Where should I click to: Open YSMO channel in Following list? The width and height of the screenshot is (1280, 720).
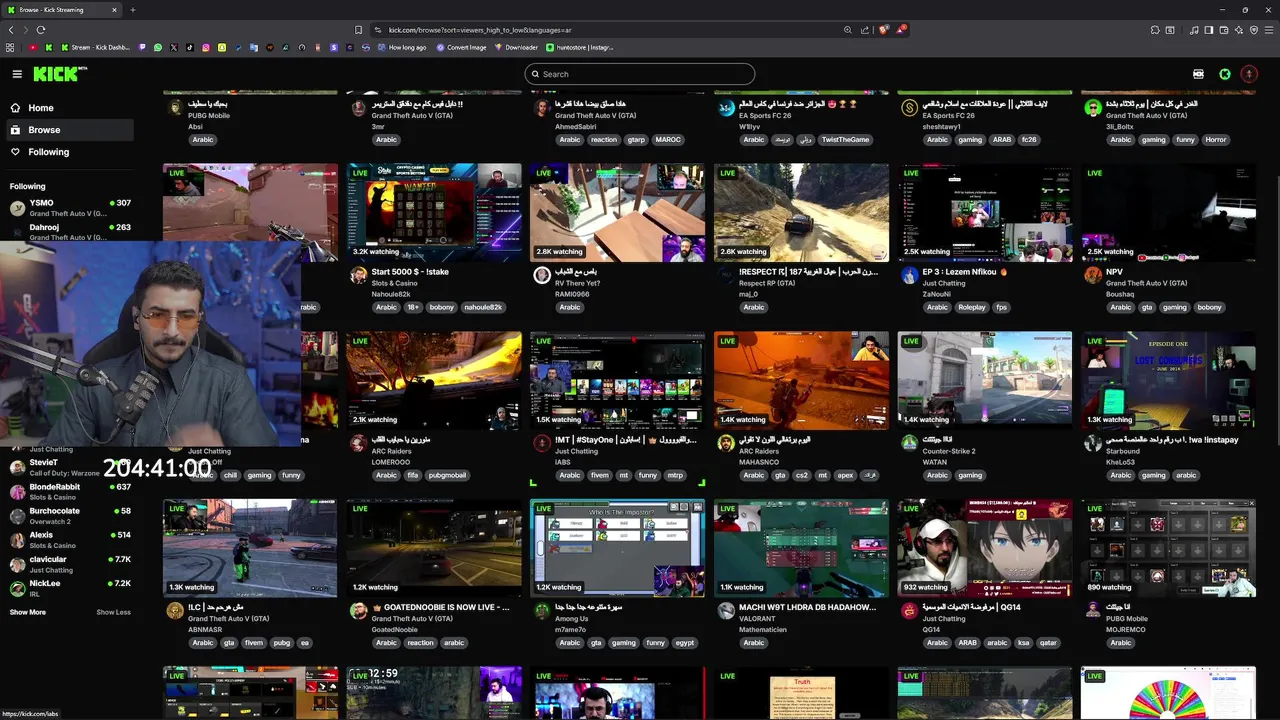(70, 208)
